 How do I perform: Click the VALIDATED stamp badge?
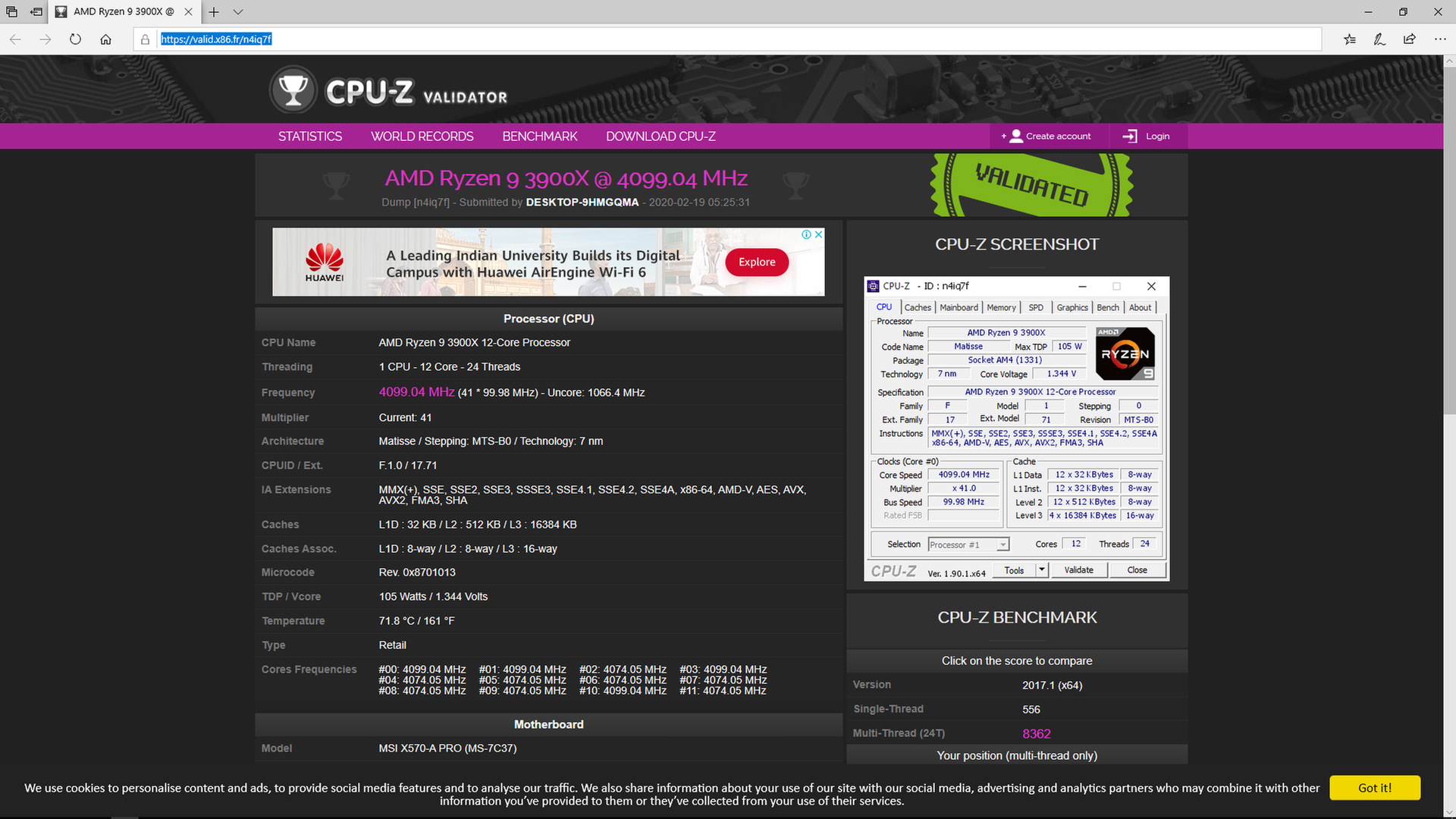1032,184
